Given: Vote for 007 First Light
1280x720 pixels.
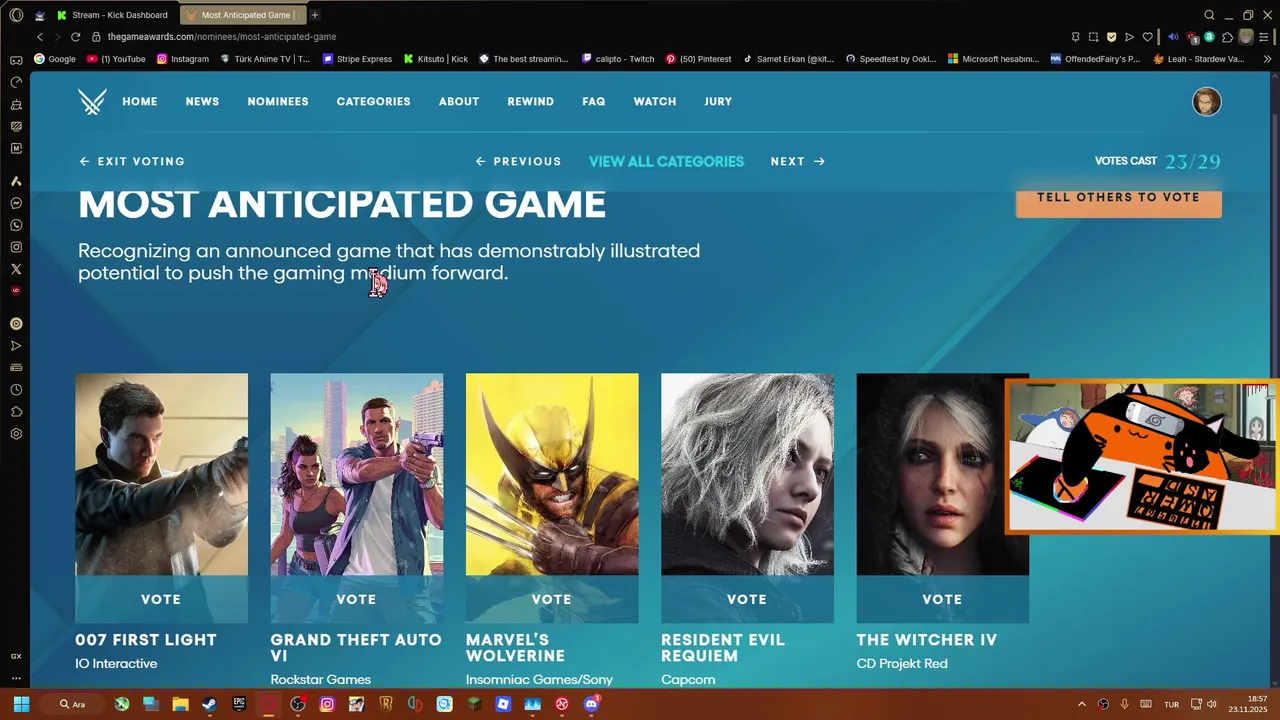Looking at the screenshot, I should click(x=161, y=599).
